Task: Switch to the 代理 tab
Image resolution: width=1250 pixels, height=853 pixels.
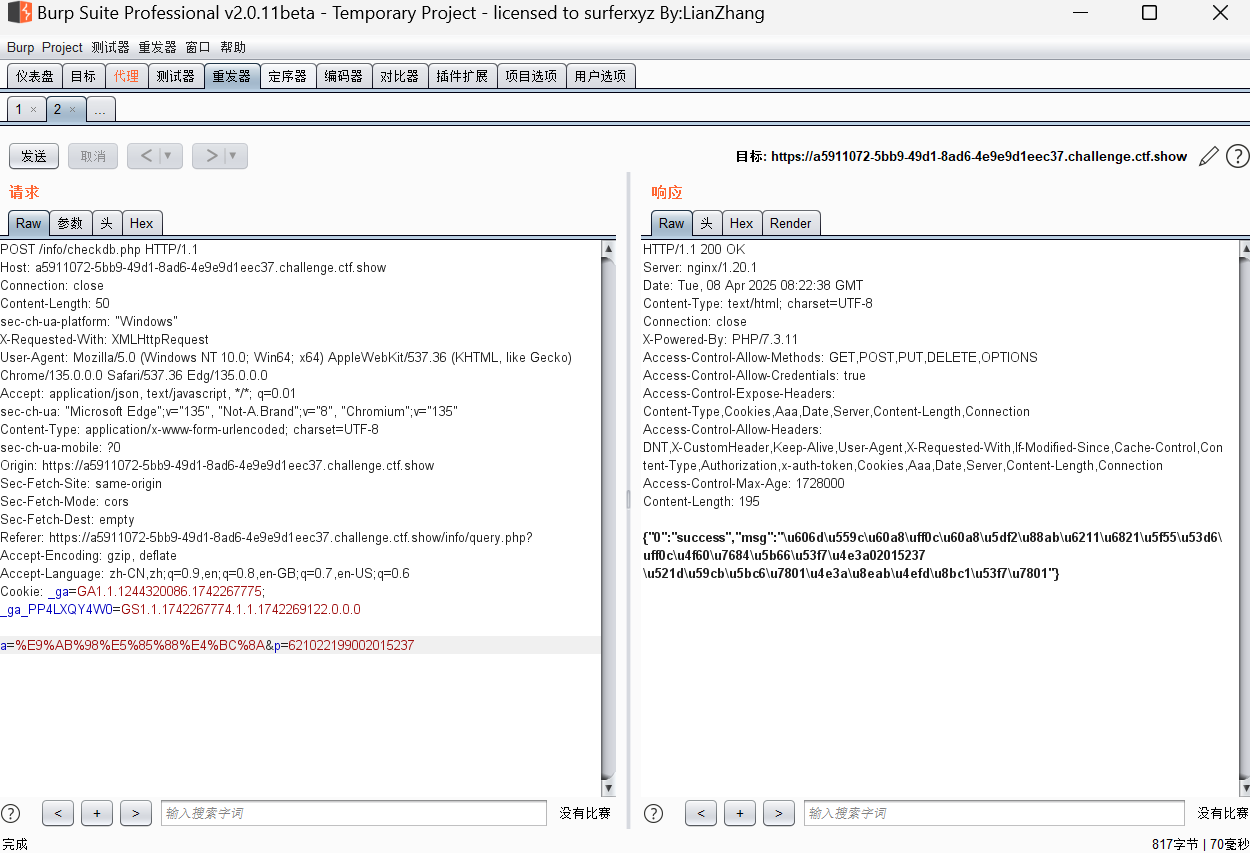Action: [x=126, y=76]
